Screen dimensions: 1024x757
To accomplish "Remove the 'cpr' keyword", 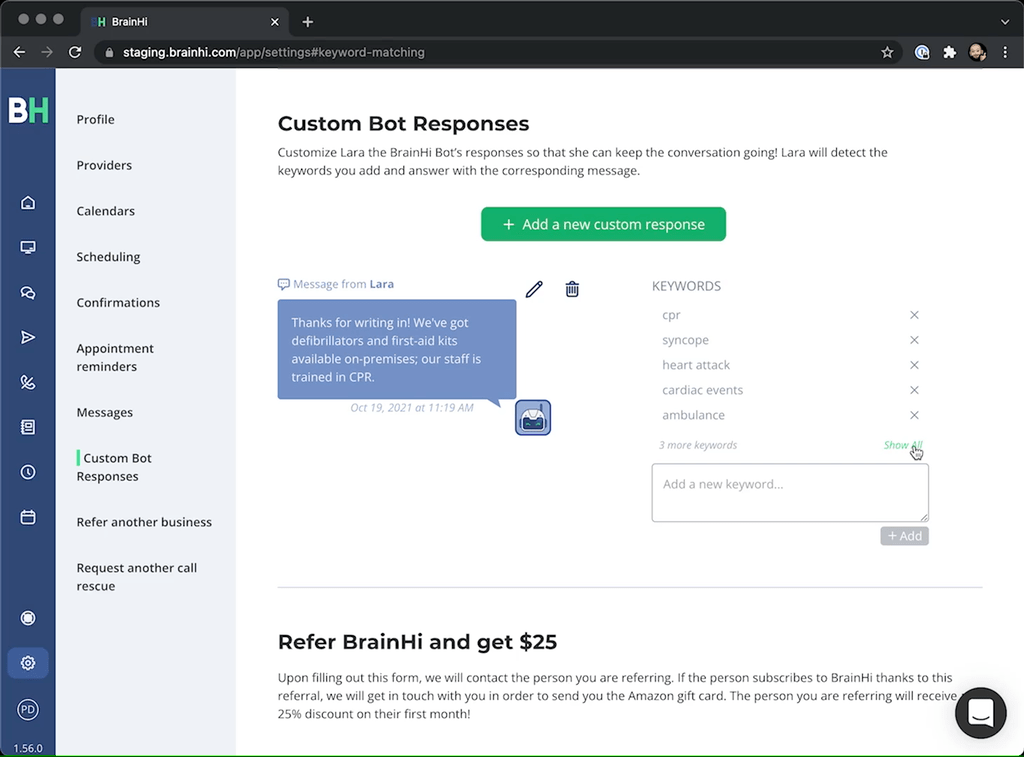I will tap(914, 315).
